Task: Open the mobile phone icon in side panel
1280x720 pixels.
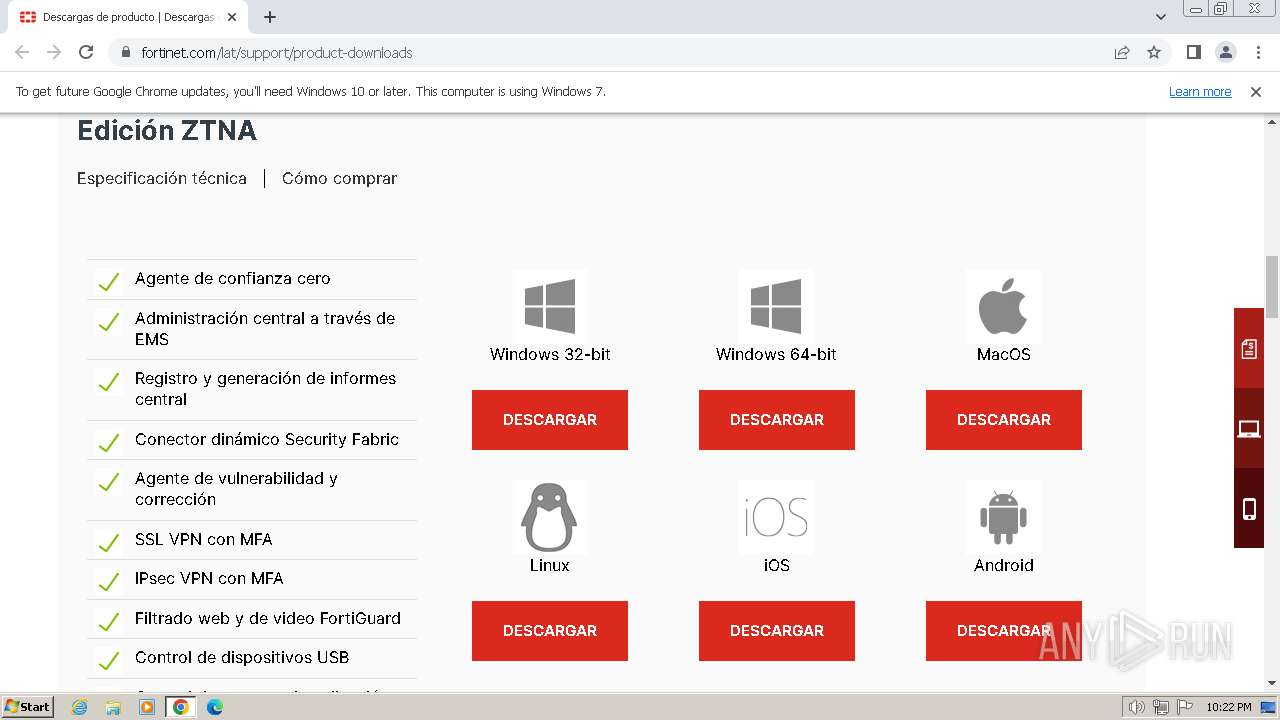Action: 1249,509
